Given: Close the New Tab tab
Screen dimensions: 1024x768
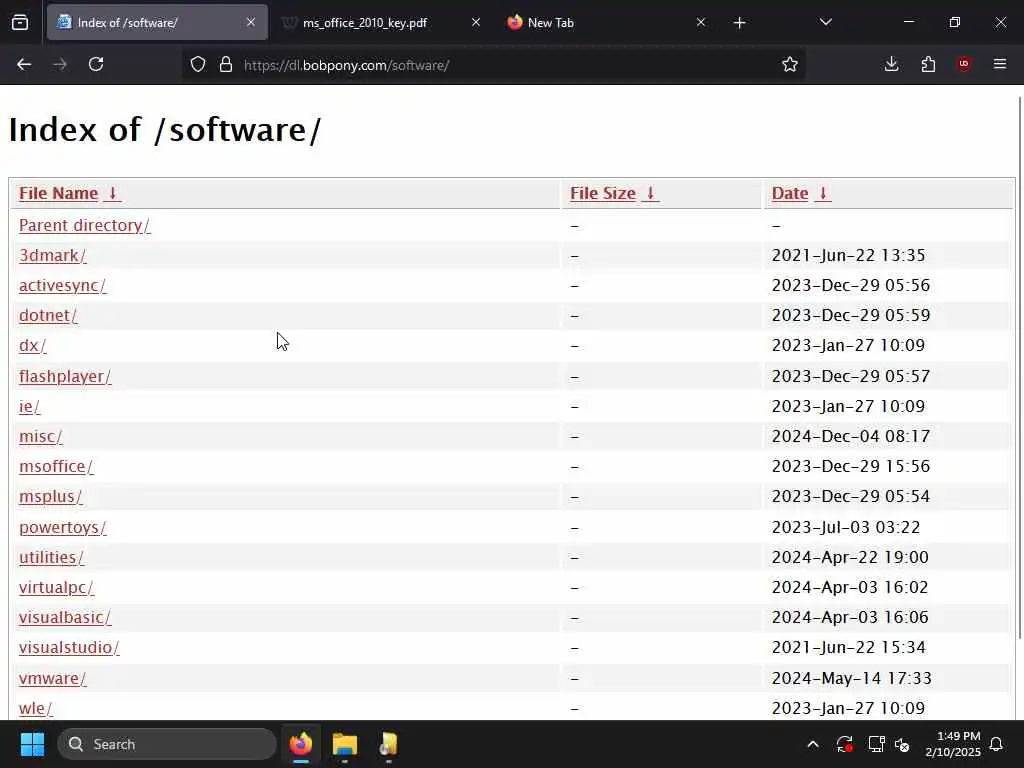Looking at the screenshot, I should click(x=701, y=22).
